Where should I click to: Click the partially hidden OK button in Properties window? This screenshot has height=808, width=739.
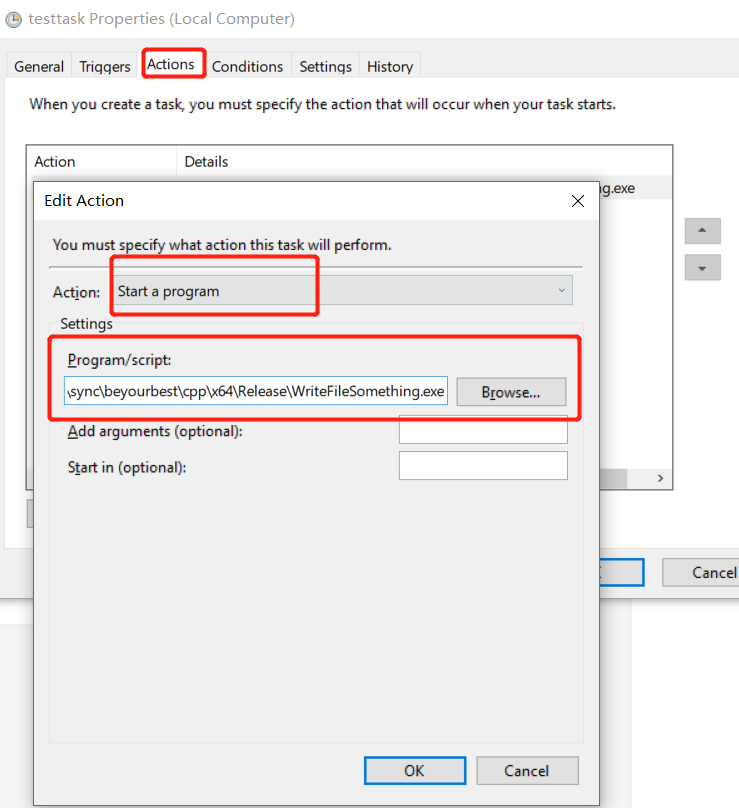[x=622, y=573]
